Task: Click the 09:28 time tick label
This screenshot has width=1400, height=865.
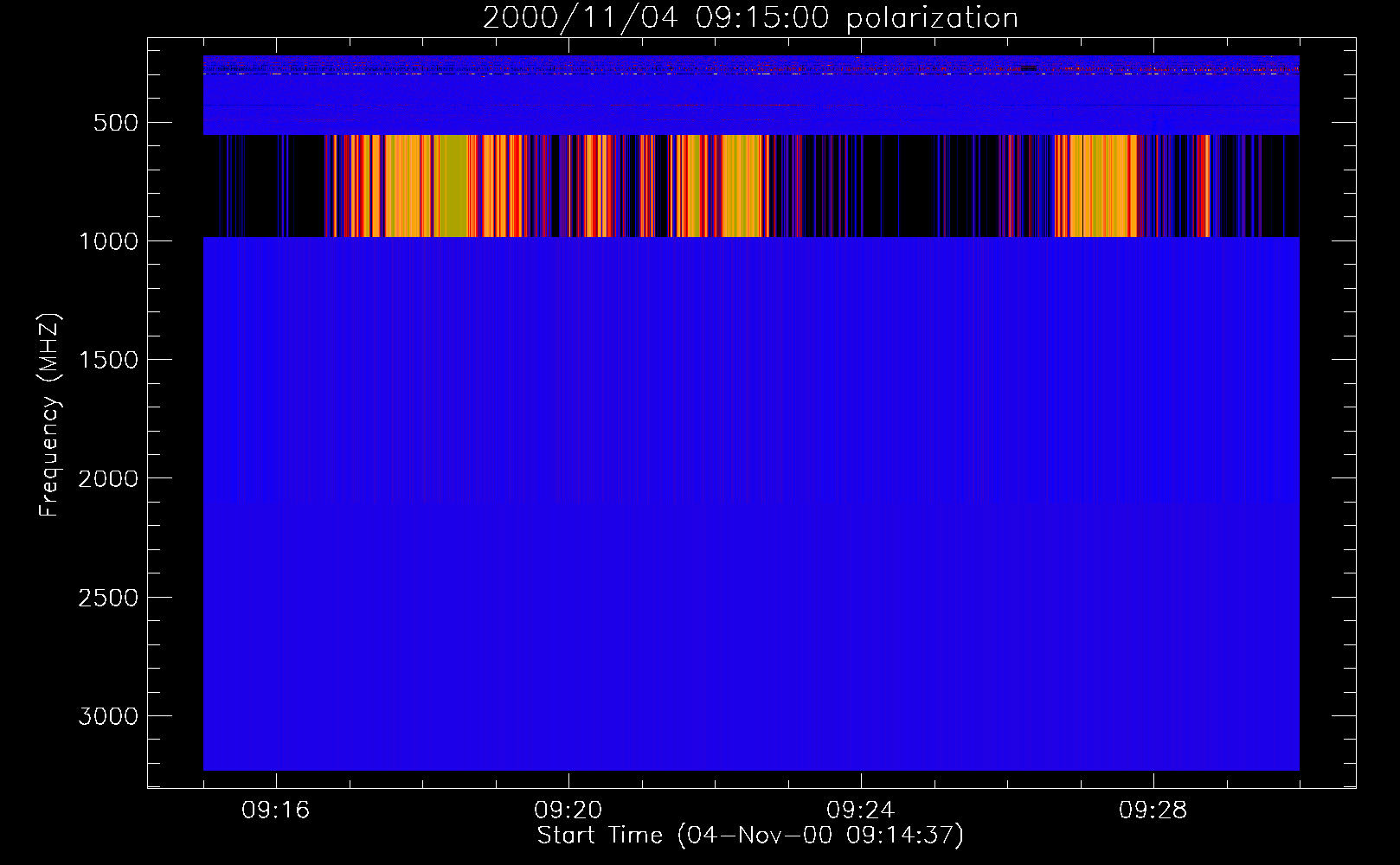Action: point(1153,811)
